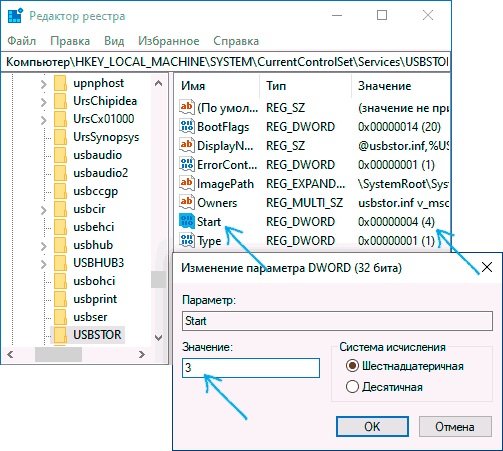The width and height of the screenshot is (503, 451).
Task: Click the USBSTOR folder icon
Action: (61, 335)
